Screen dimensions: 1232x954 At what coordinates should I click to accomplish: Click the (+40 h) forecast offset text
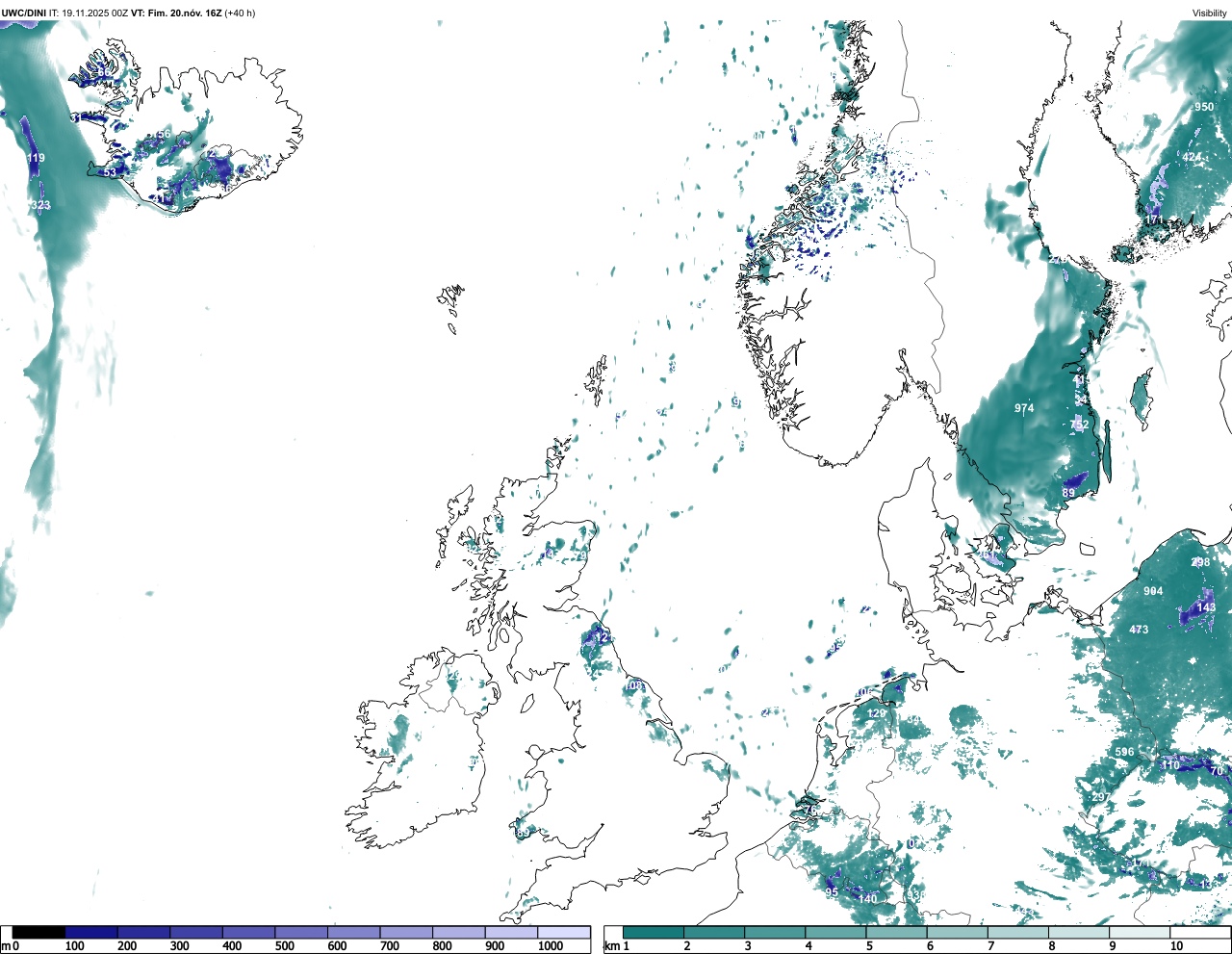tap(240, 13)
